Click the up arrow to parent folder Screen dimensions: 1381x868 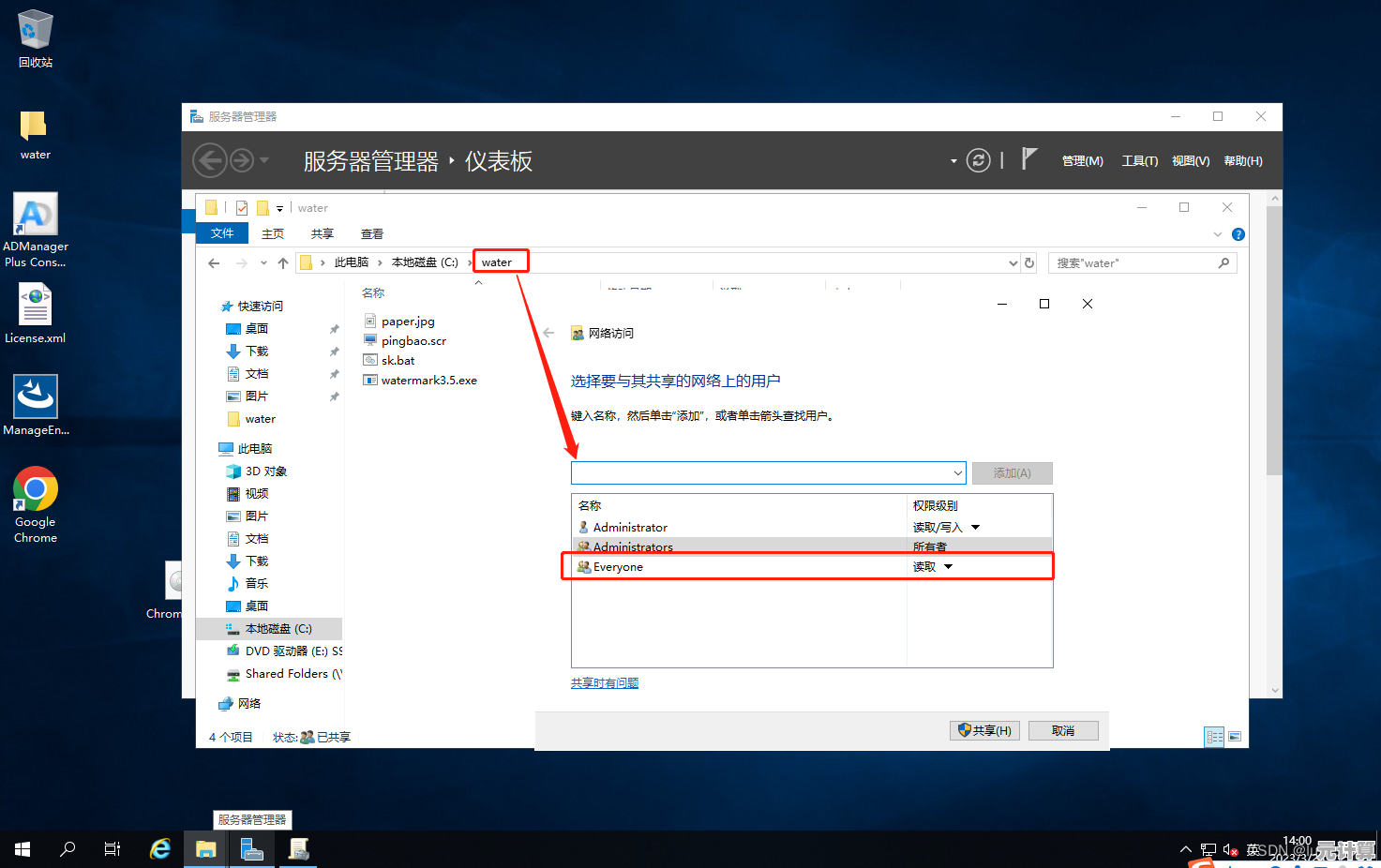coord(283,263)
